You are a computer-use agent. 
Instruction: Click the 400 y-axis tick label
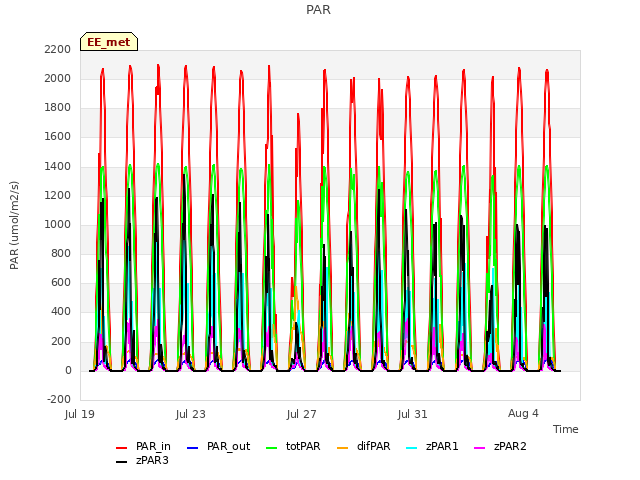pos(61,312)
